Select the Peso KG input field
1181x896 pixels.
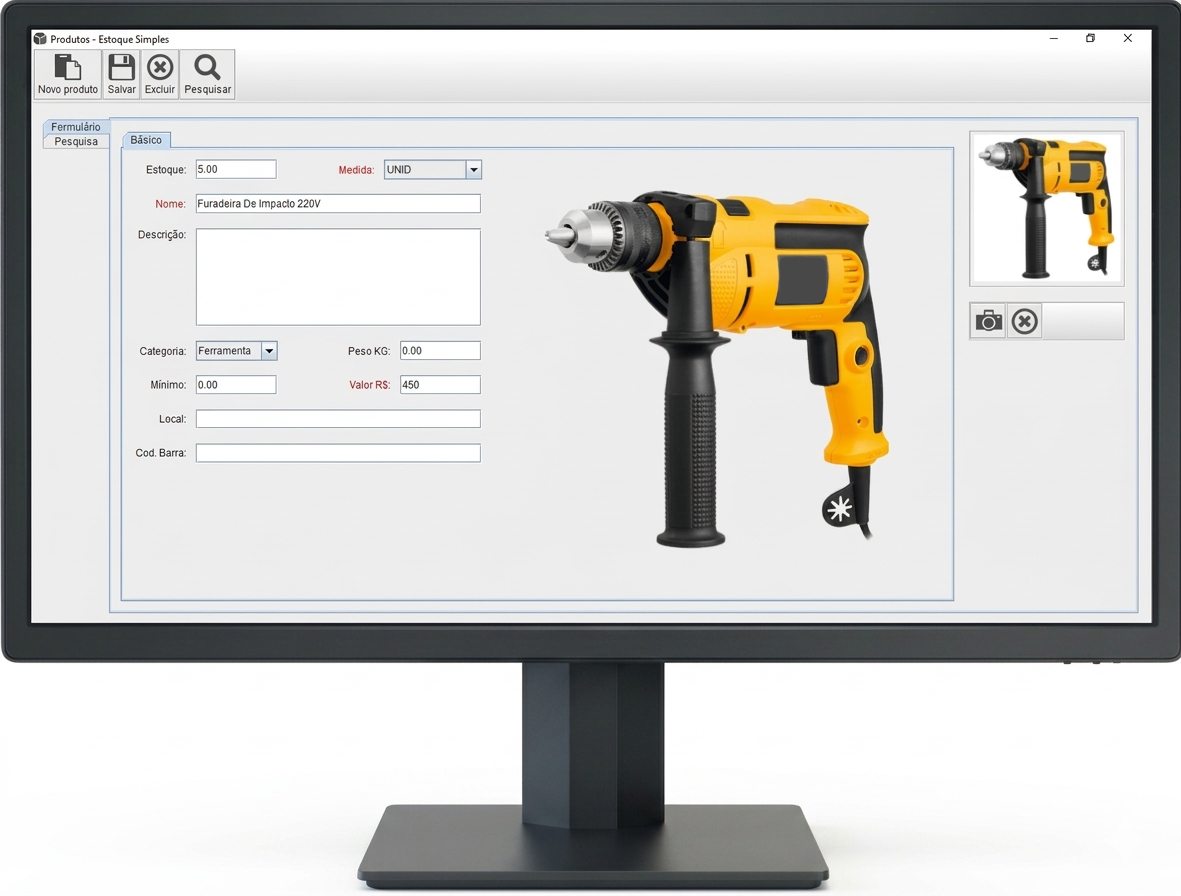[x=440, y=351]
